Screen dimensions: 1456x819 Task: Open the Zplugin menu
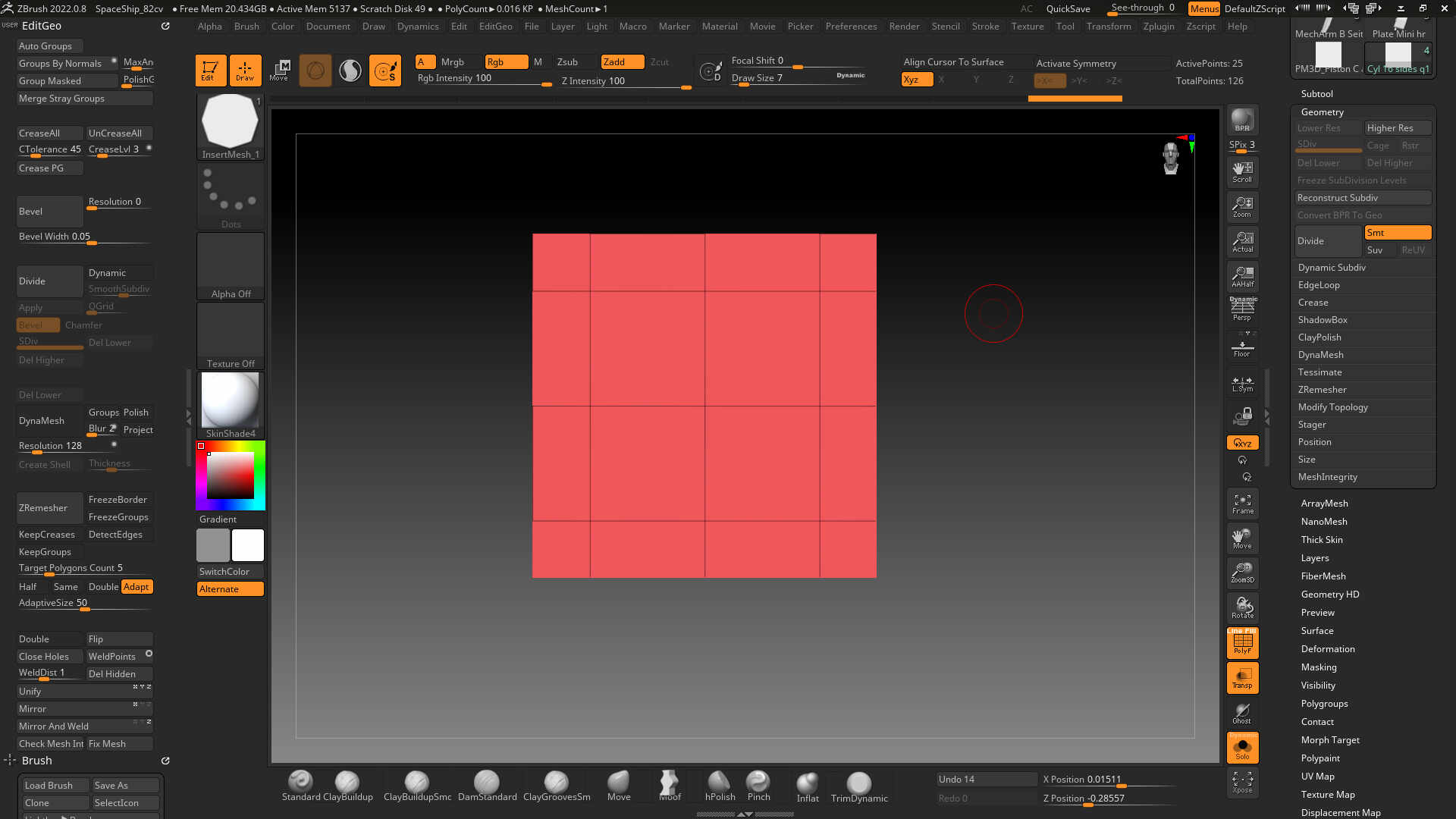click(1158, 27)
